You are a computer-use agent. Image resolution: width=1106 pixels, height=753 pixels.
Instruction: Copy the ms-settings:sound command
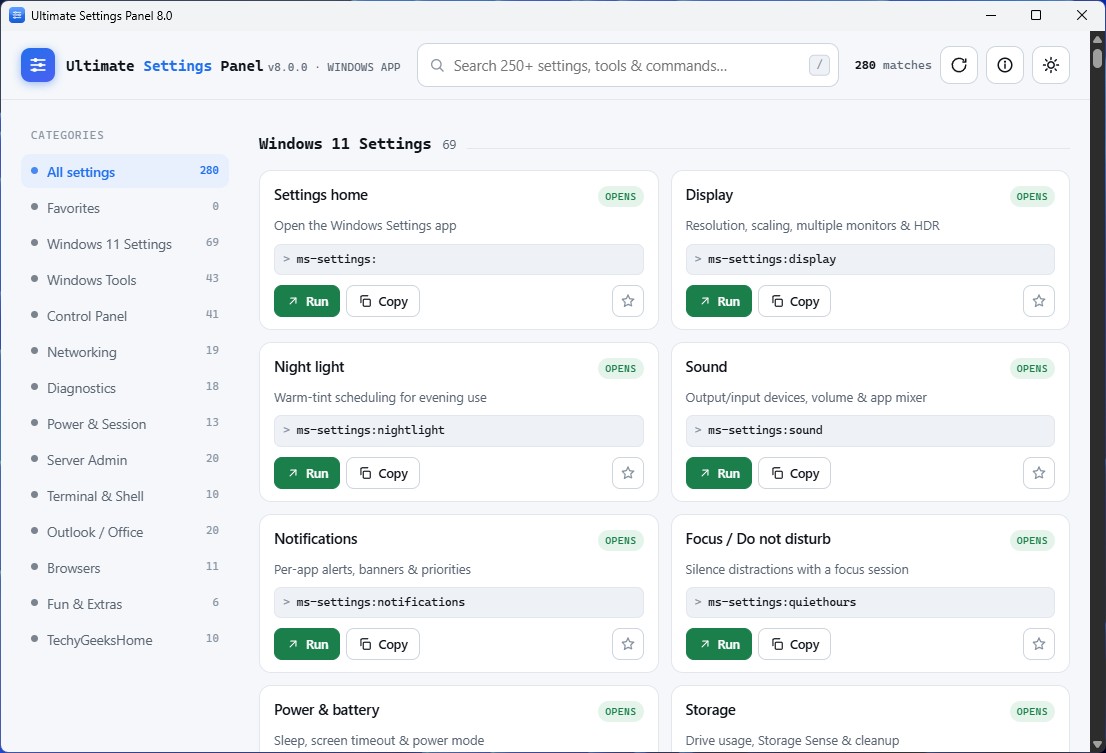pos(794,473)
